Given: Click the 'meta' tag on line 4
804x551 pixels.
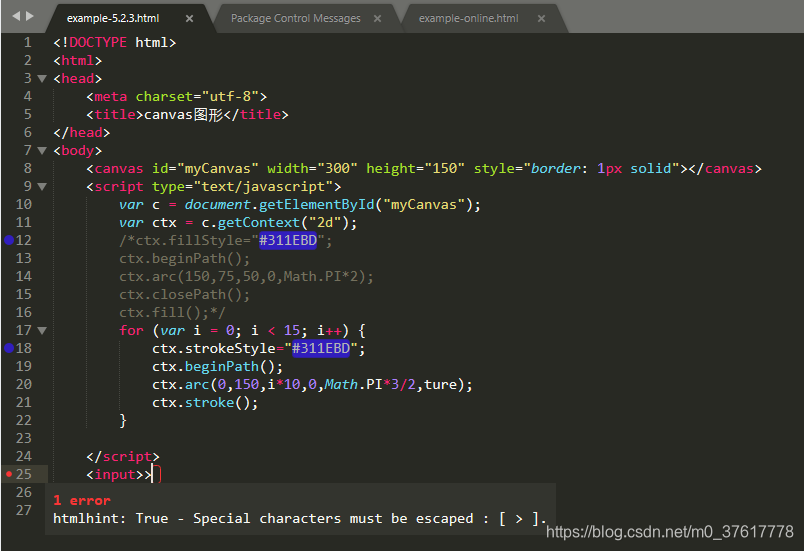Looking at the screenshot, I should (x=111, y=97).
